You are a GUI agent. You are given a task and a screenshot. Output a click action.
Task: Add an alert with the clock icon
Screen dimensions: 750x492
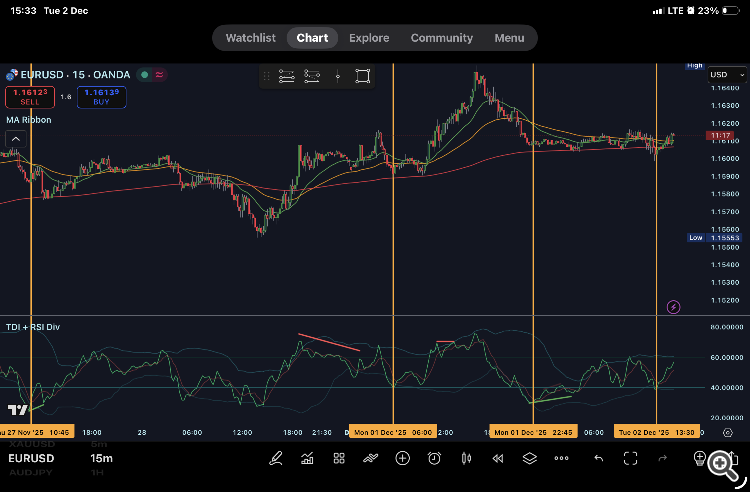point(434,458)
